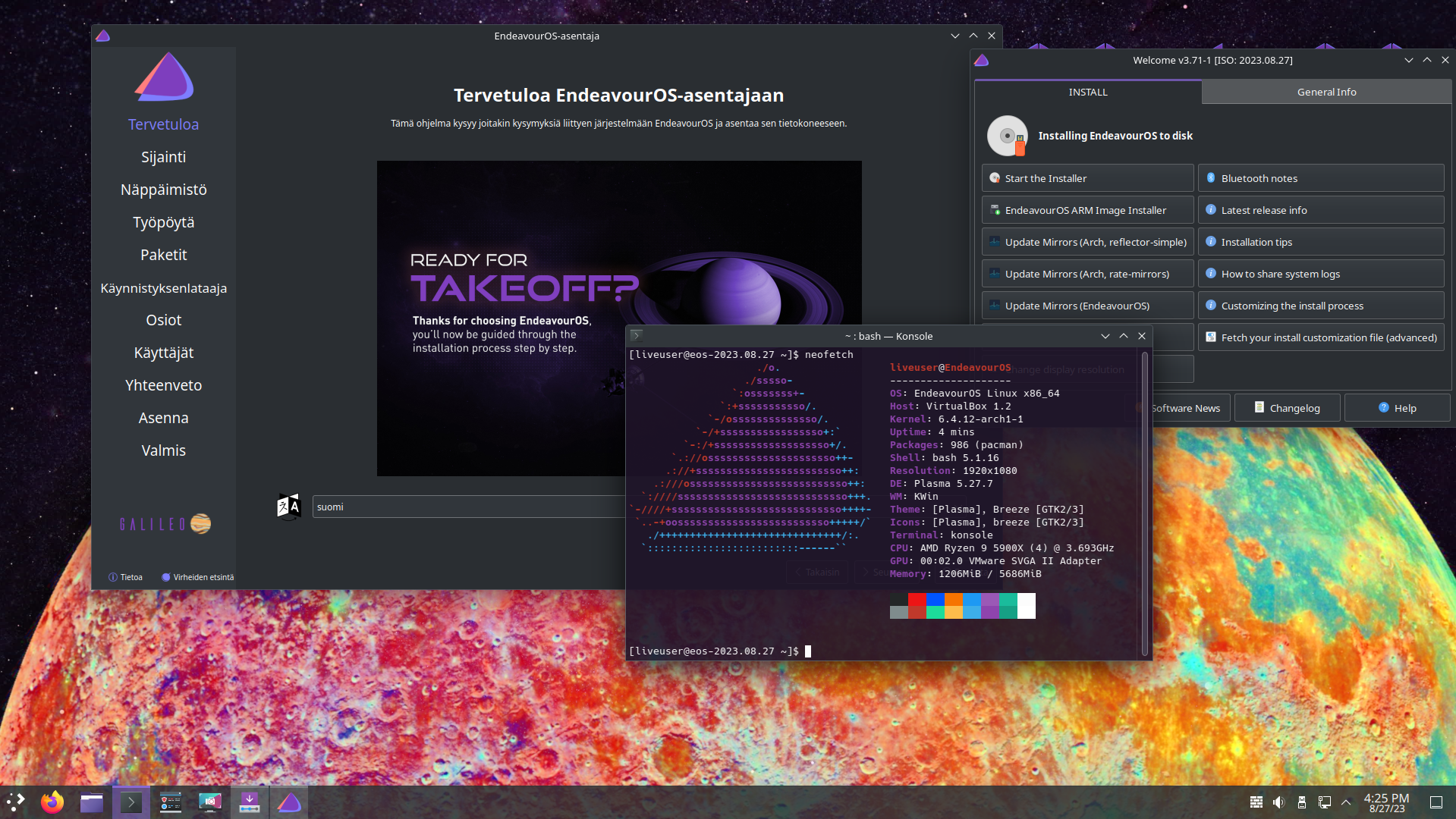Maximize the Welcome window

pos(1427,60)
